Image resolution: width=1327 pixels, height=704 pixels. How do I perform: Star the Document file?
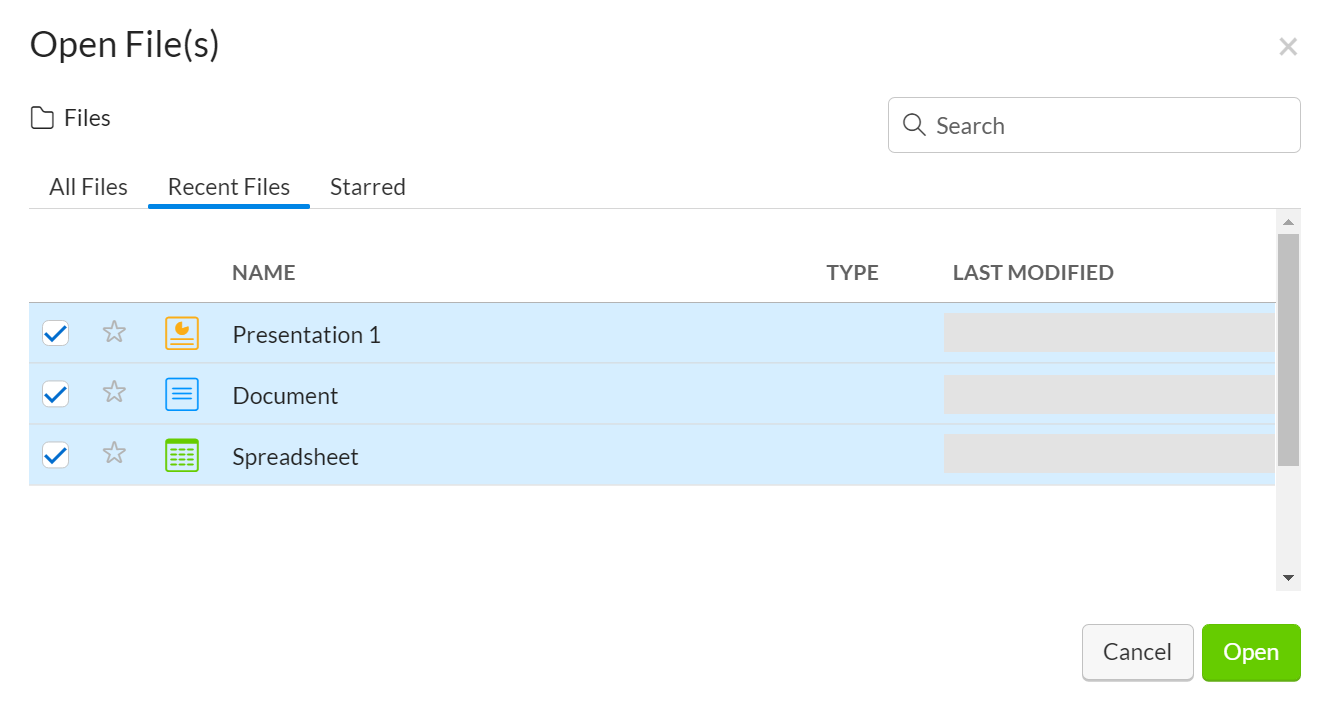tap(114, 393)
